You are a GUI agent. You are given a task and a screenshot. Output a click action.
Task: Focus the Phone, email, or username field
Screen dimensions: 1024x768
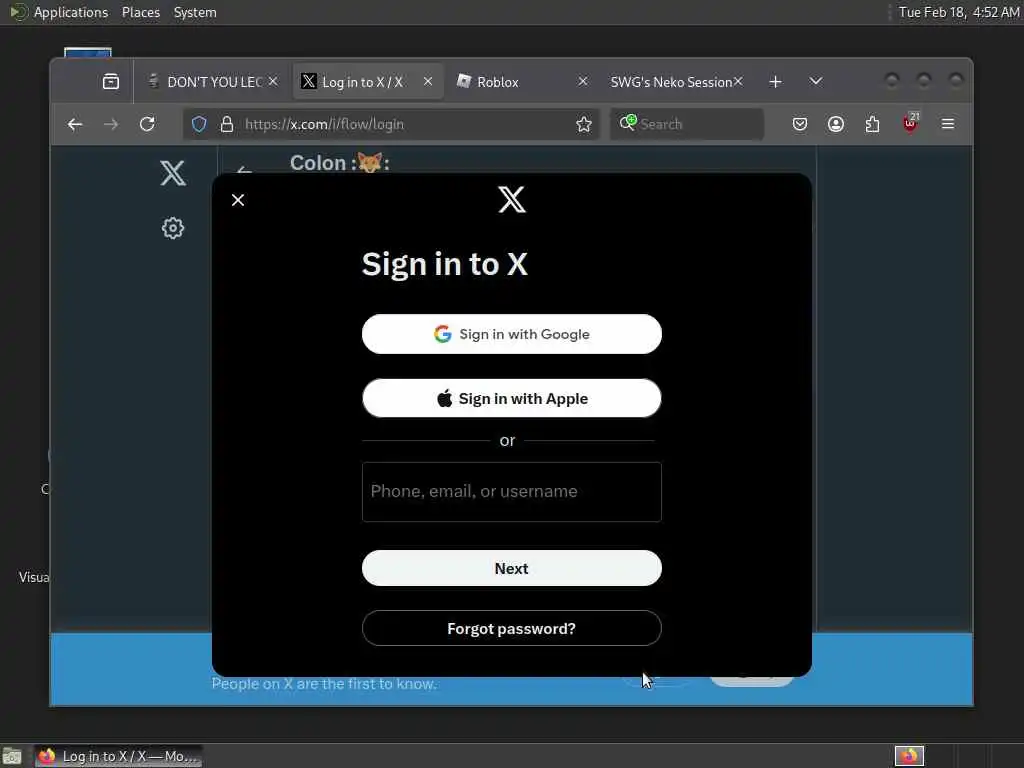click(x=511, y=491)
